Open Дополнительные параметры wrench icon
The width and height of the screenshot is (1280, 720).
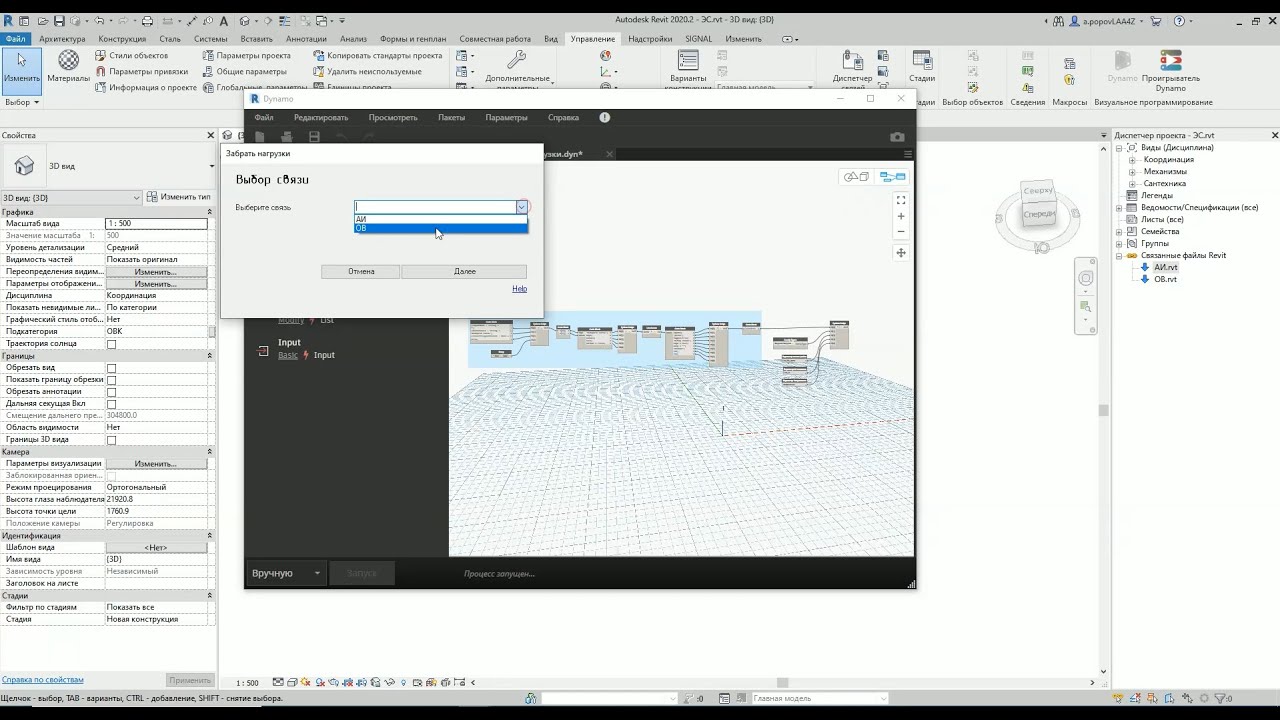tap(517, 61)
